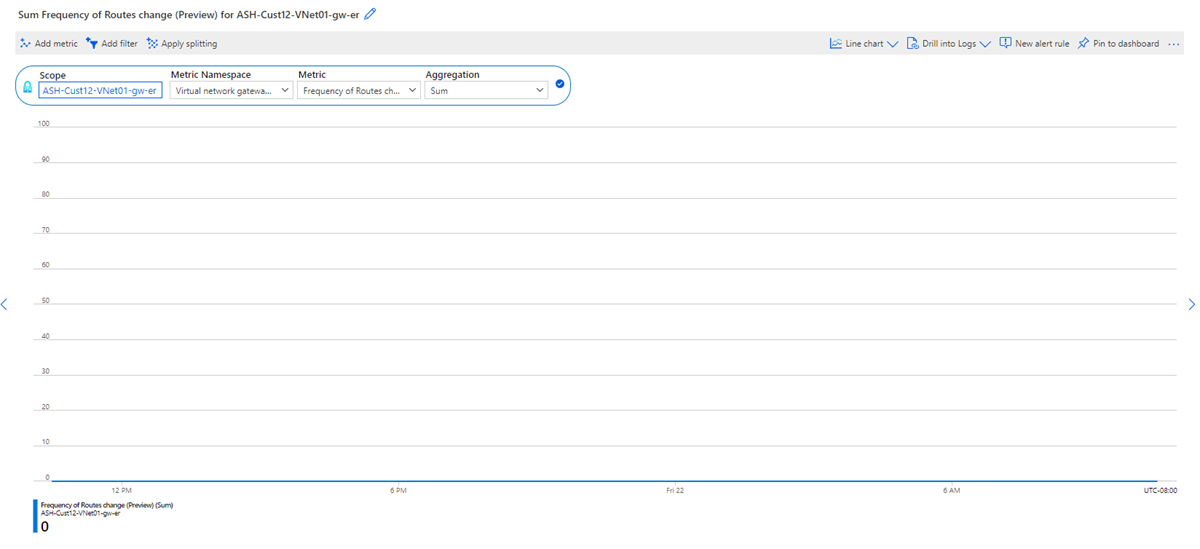Open the Aggregation dropdown set to Sum
This screenshot has height=549, width=1200.
[x=486, y=90]
